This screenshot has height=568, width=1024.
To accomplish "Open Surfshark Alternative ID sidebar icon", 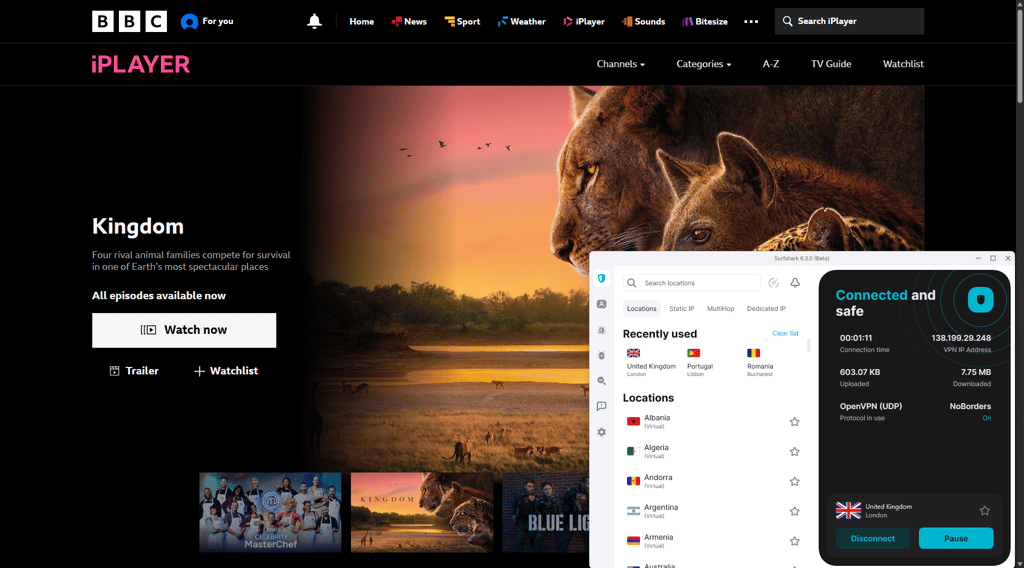I will coord(601,304).
